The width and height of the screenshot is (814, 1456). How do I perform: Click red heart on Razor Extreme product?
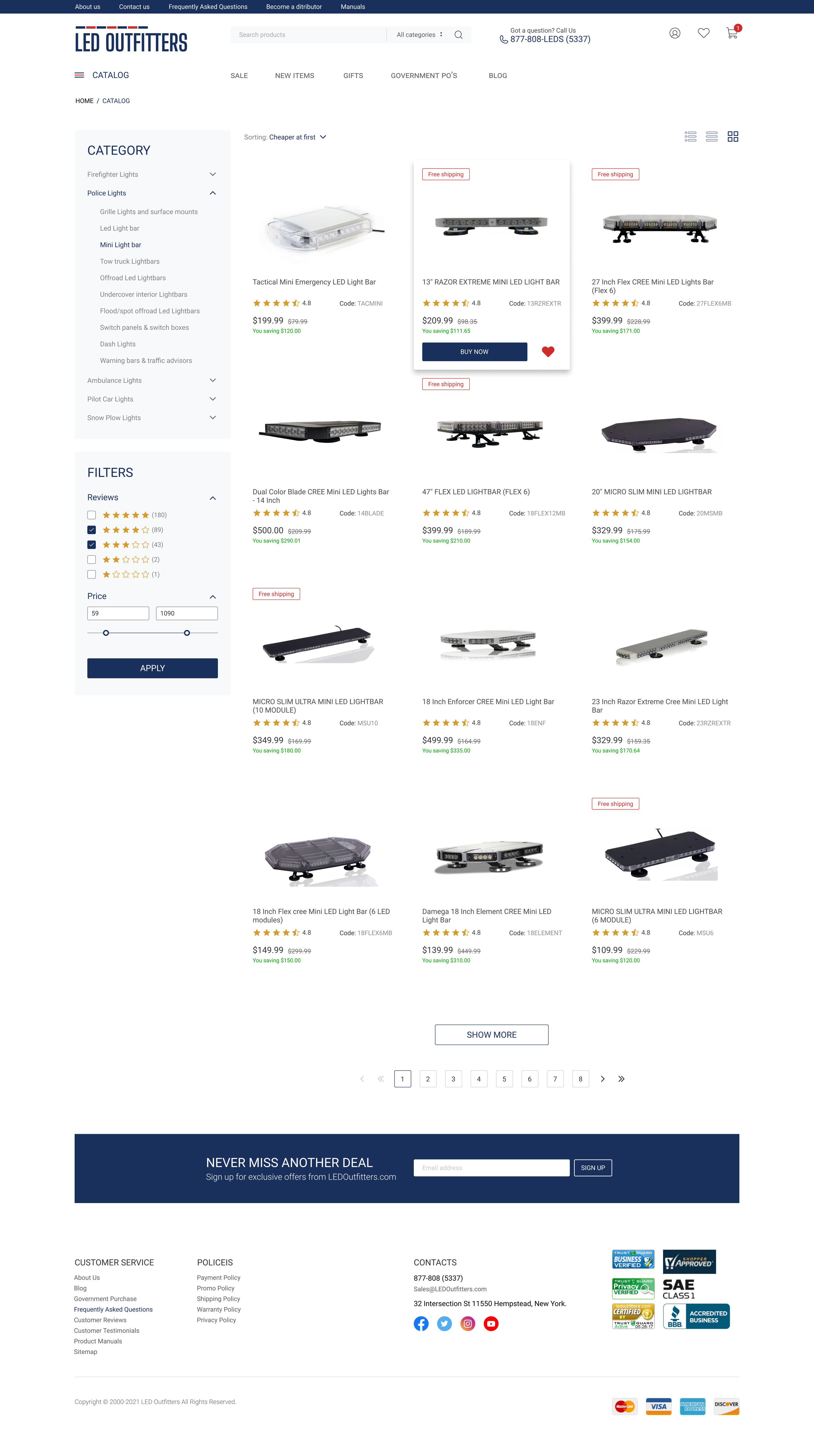(548, 352)
